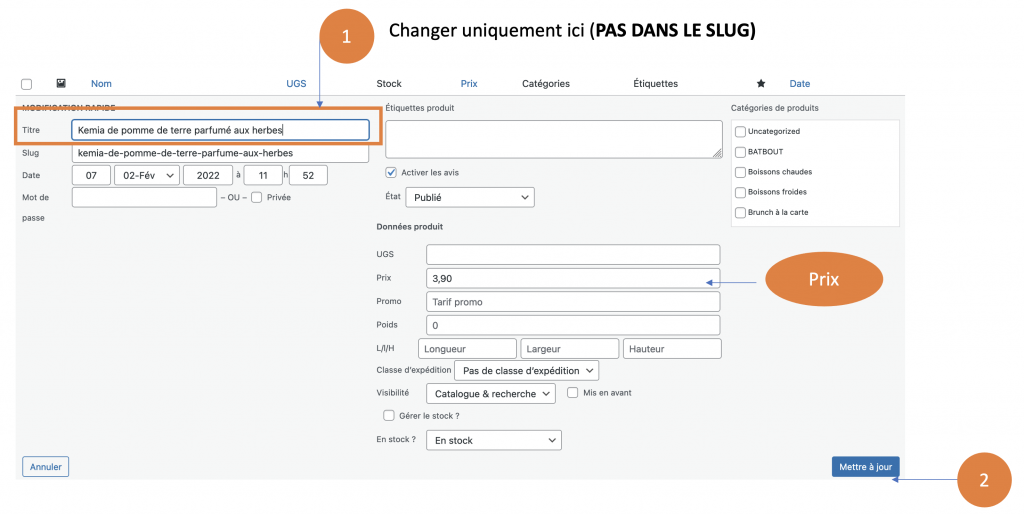
Task: Open the month dropdown showing 02-Fév
Action: [146, 175]
